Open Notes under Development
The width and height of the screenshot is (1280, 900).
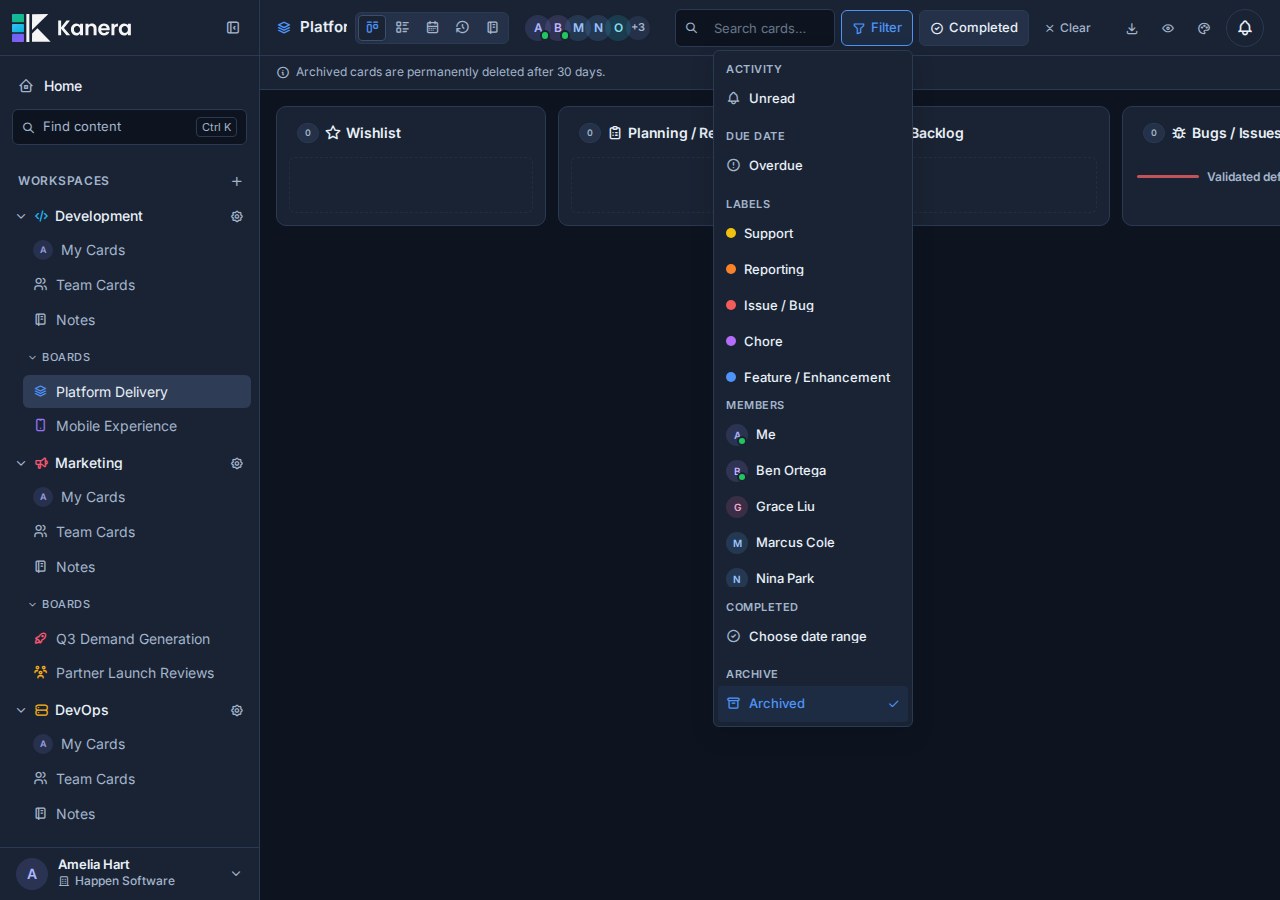[x=137, y=320]
